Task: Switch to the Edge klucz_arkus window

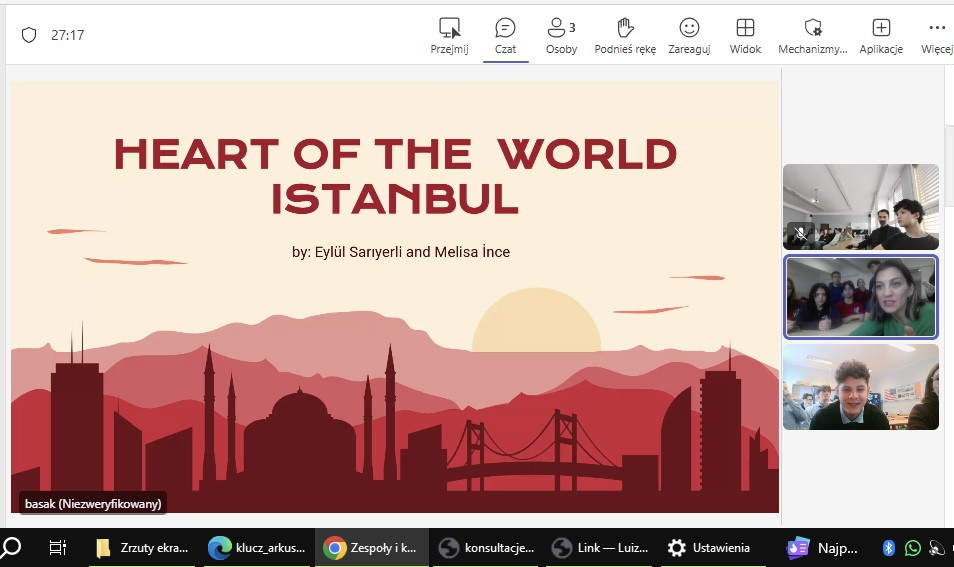Action: click(255, 547)
